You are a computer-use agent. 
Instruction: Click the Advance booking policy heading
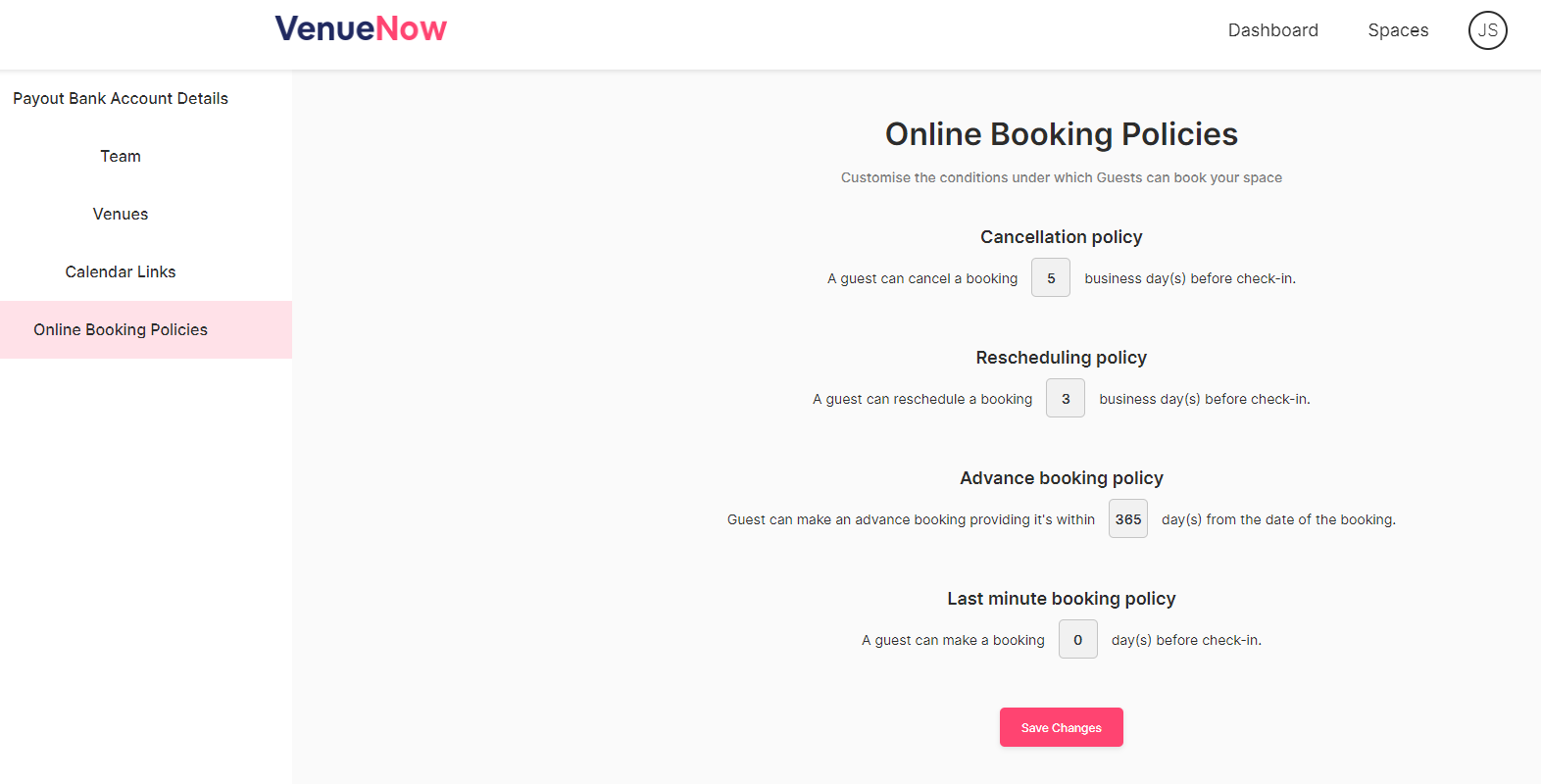(x=1062, y=478)
